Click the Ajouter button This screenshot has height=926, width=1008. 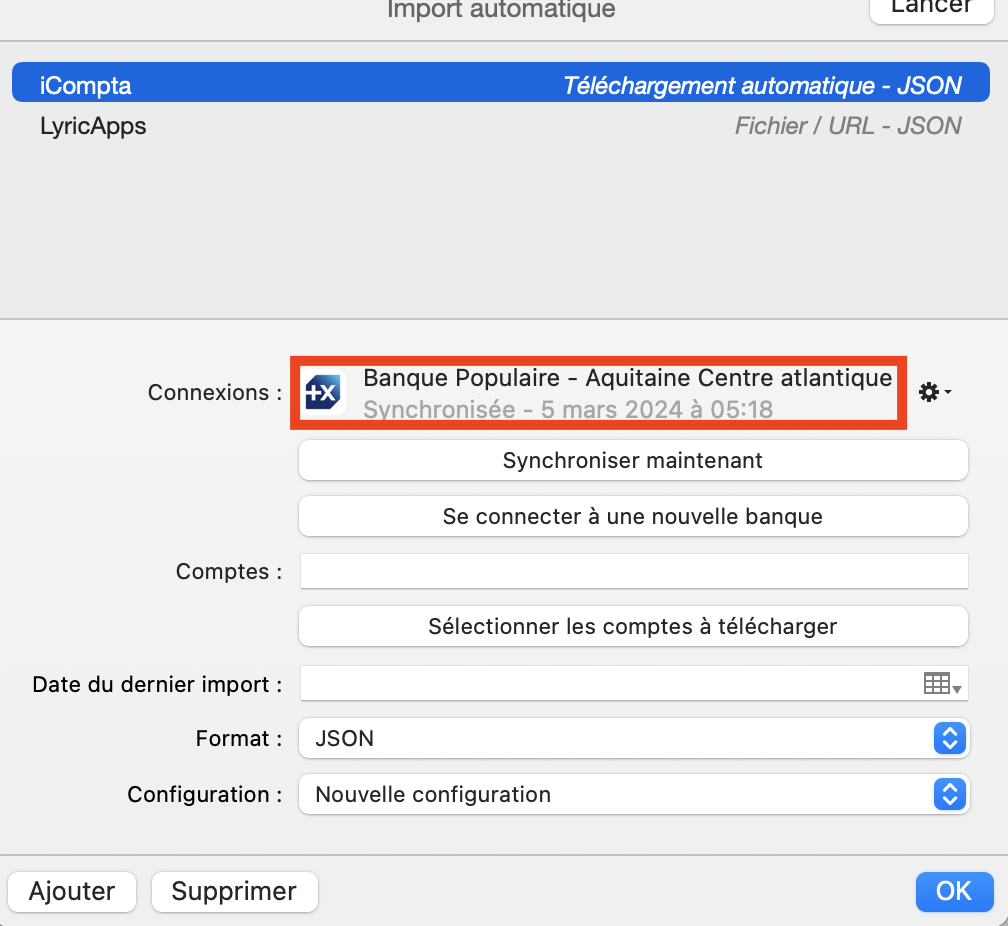(72, 891)
